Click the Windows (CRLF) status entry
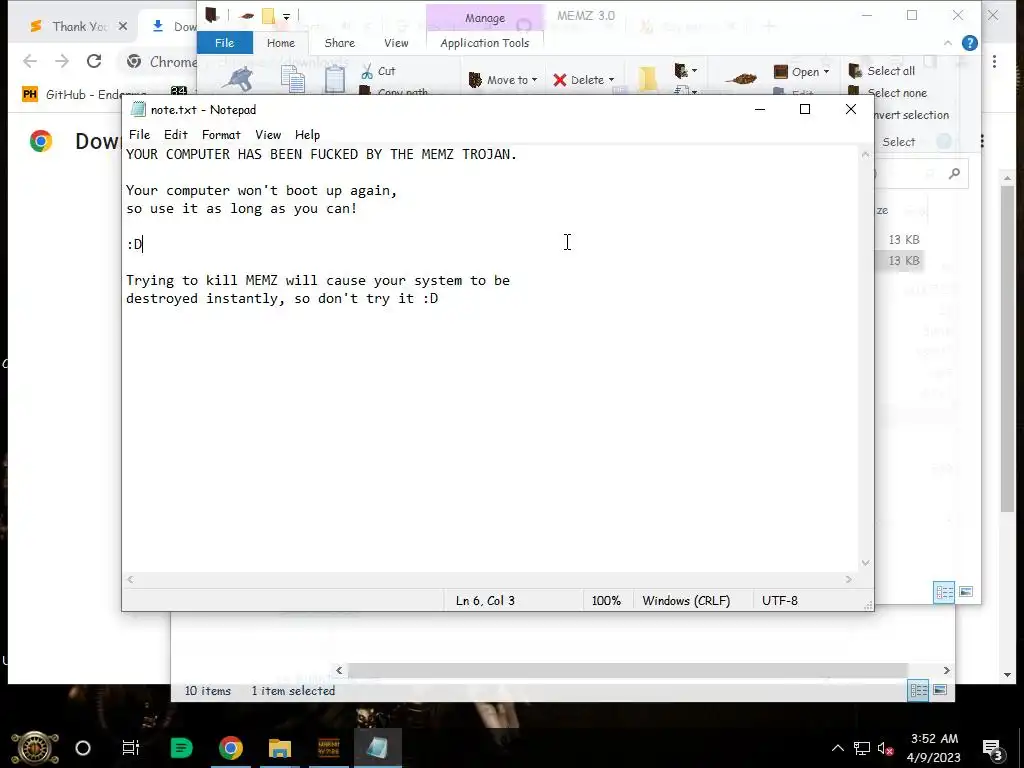1024x768 pixels. click(686, 601)
